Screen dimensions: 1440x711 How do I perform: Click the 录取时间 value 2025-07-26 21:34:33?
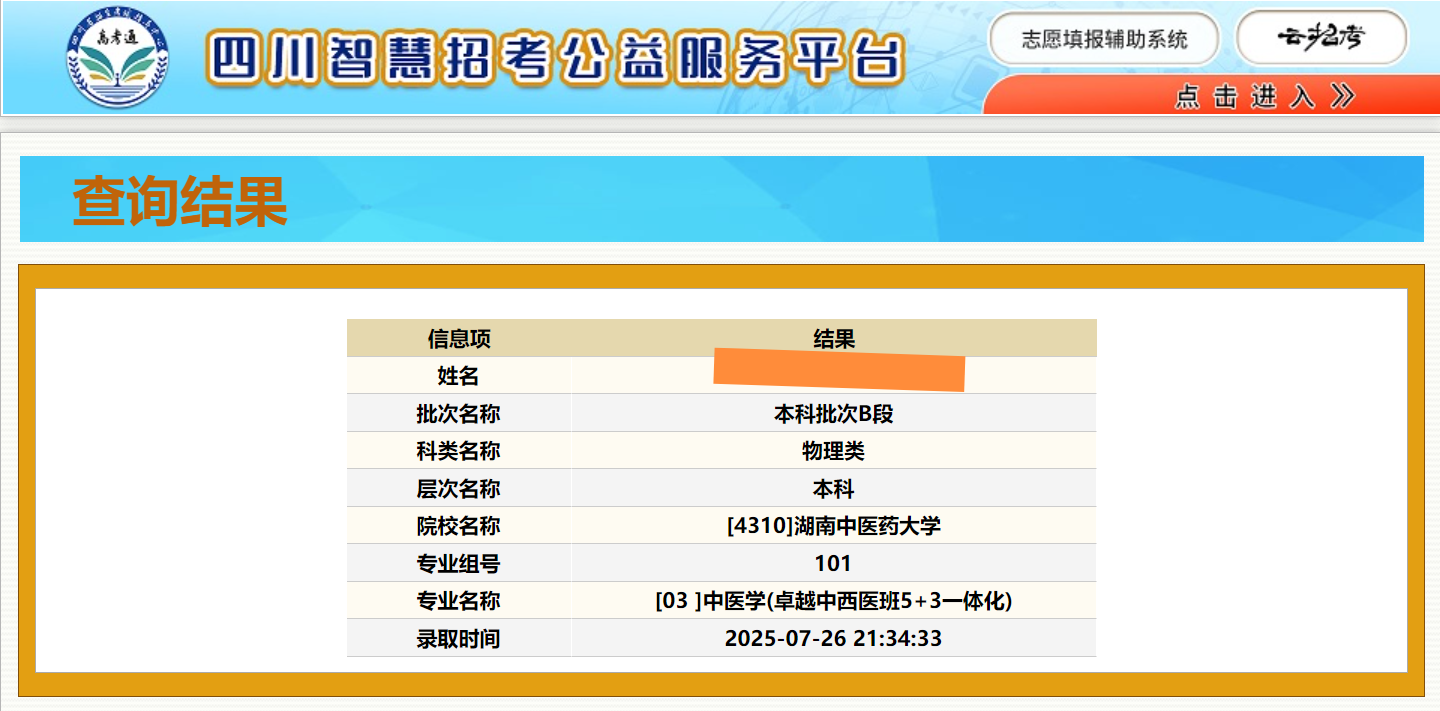point(833,639)
